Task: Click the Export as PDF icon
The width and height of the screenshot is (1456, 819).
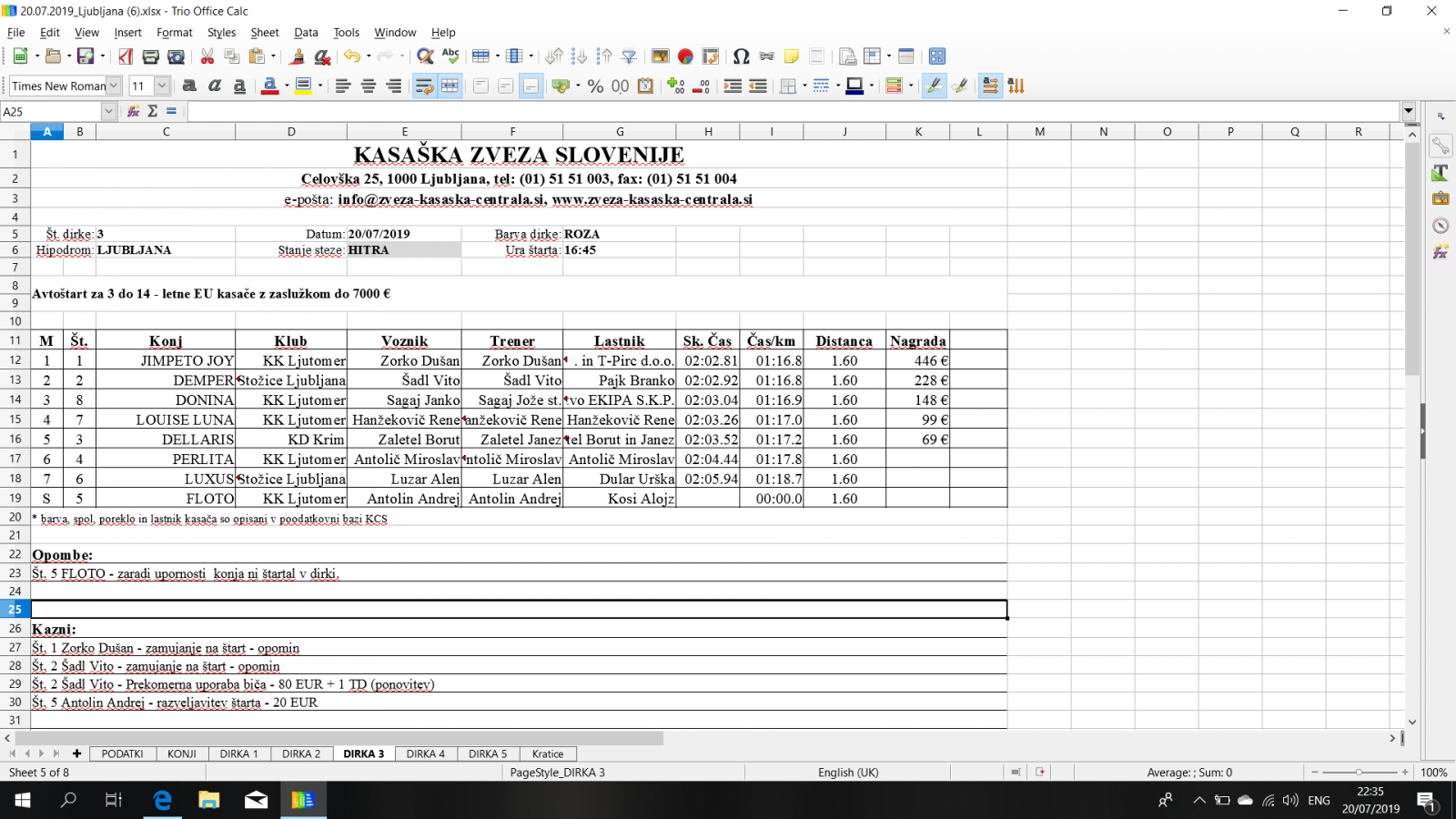Action: [x=126, y=56]
